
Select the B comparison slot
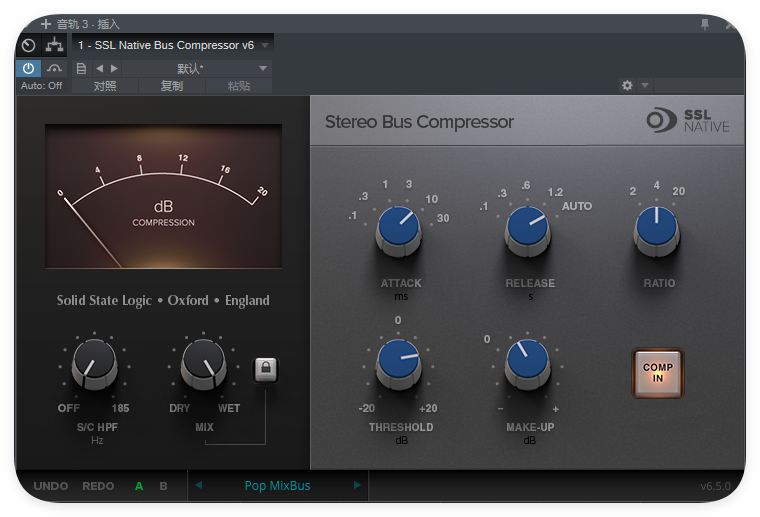click(x=163, y=486)
